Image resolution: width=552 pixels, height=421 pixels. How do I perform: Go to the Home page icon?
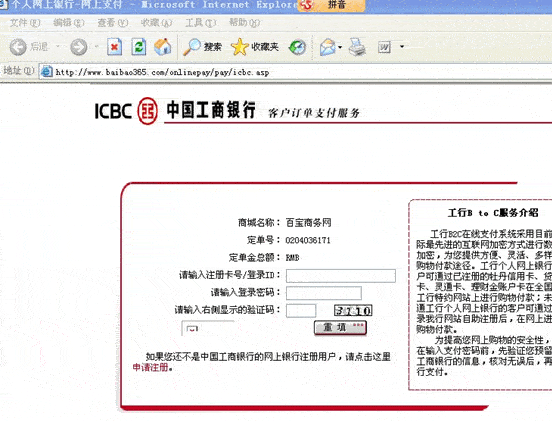163,47
